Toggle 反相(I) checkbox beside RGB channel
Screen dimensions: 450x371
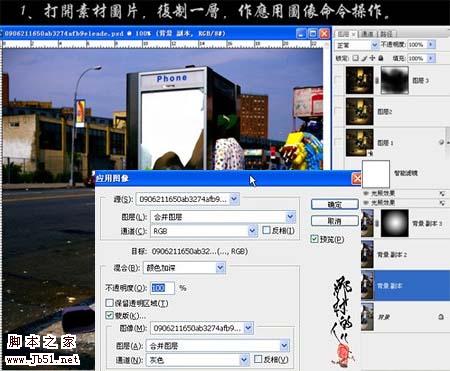266,230
